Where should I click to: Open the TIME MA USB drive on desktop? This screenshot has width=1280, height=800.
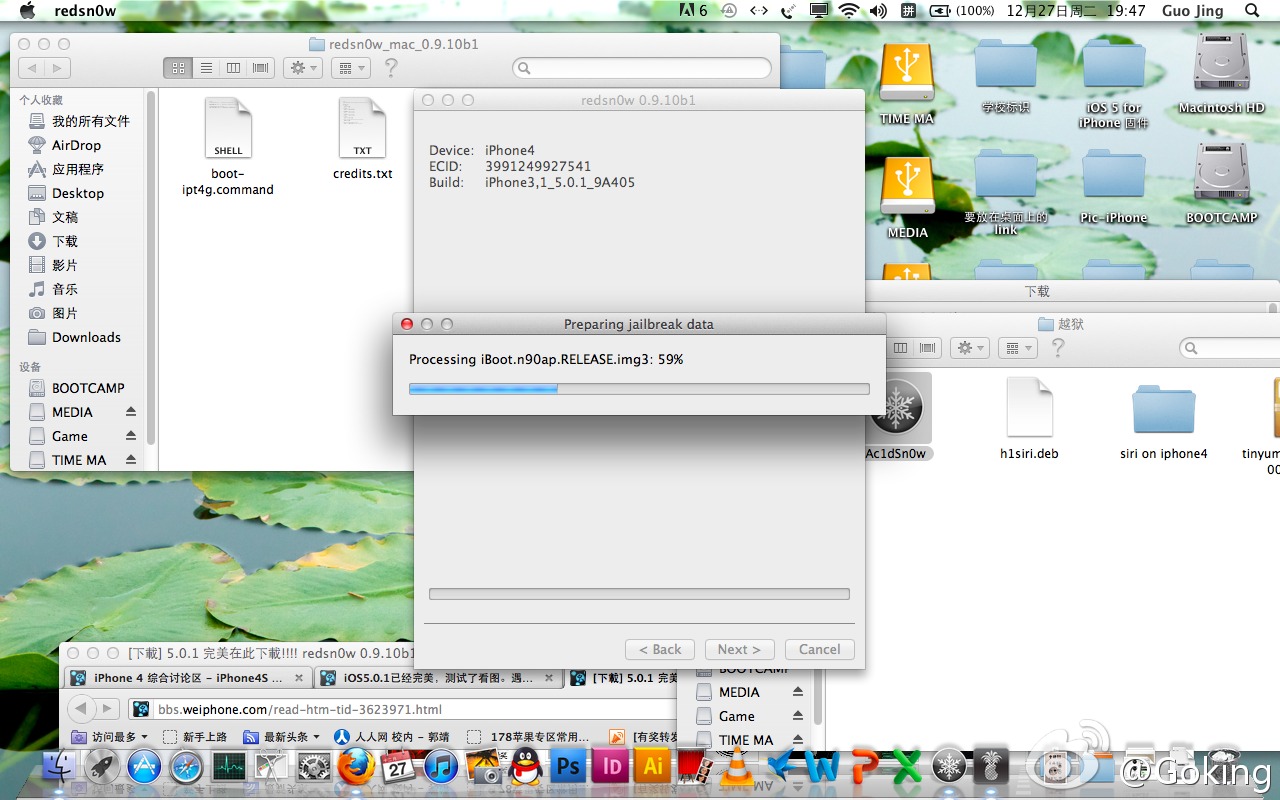coord(907,71)
